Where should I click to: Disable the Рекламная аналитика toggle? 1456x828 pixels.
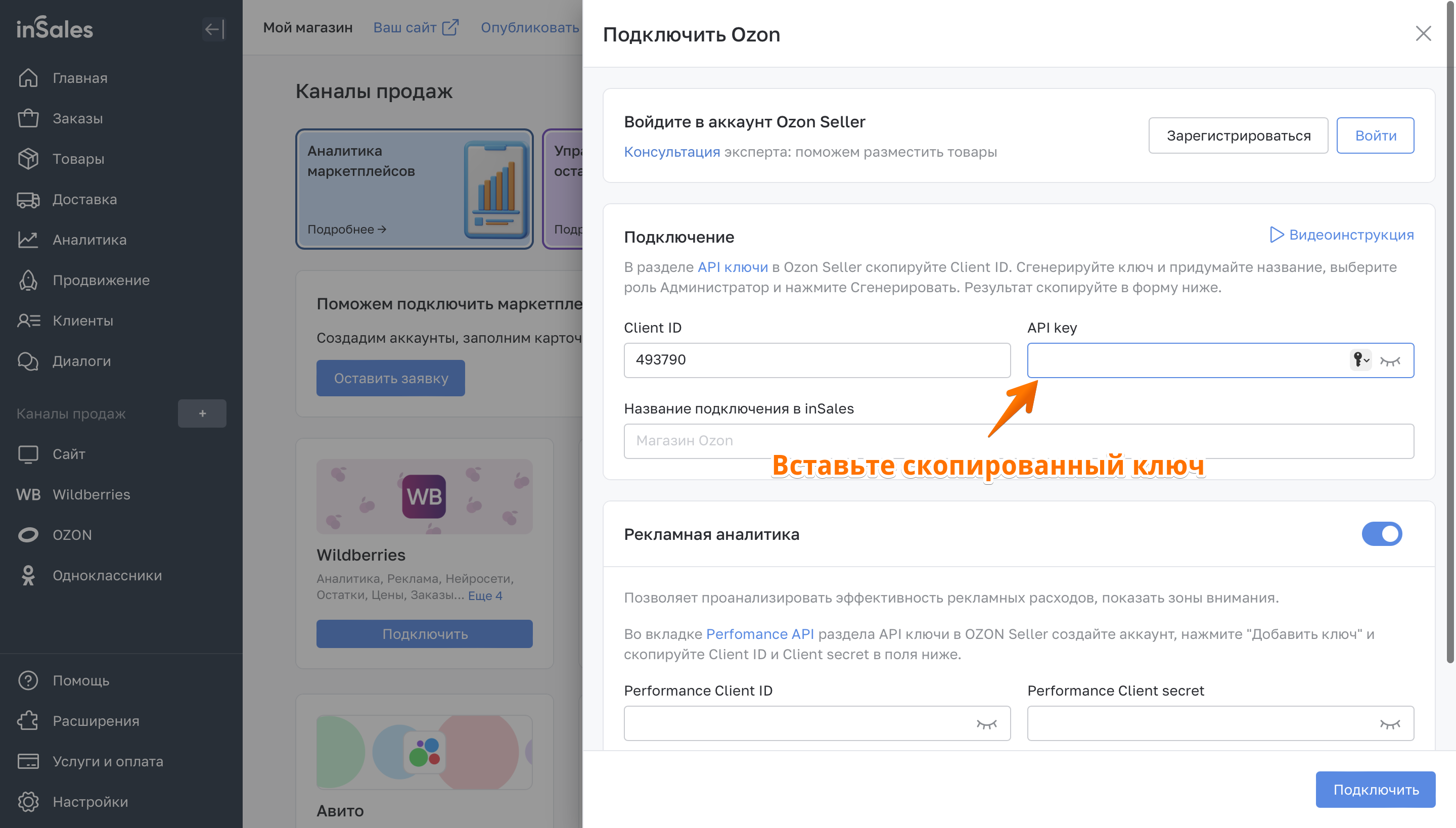coord(1382,534)
